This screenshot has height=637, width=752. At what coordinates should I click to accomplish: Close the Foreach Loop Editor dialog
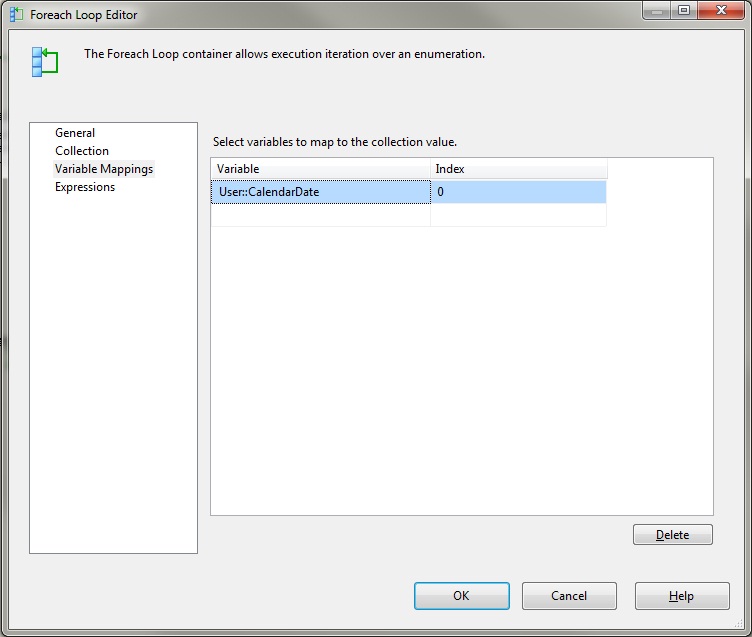[720, 12]
